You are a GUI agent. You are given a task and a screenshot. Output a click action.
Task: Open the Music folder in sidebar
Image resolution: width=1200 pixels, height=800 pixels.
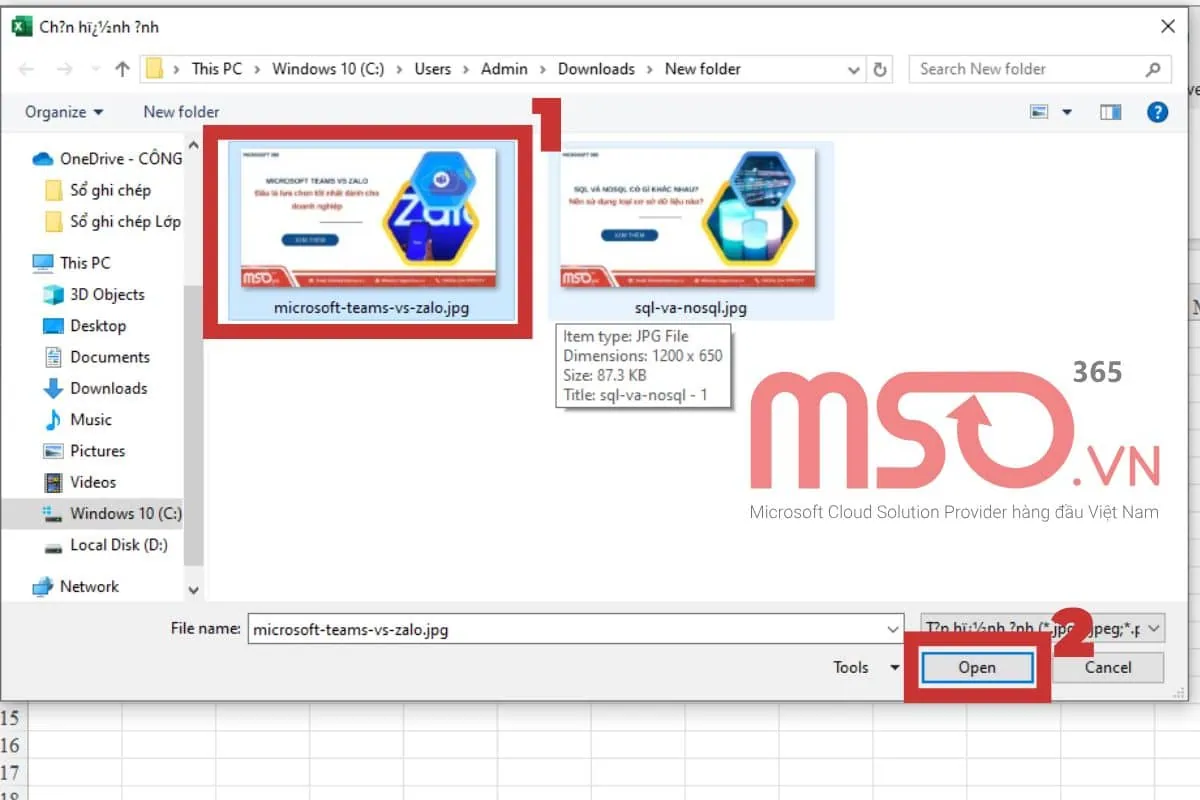pyautogui.click(x=90, y=419)
